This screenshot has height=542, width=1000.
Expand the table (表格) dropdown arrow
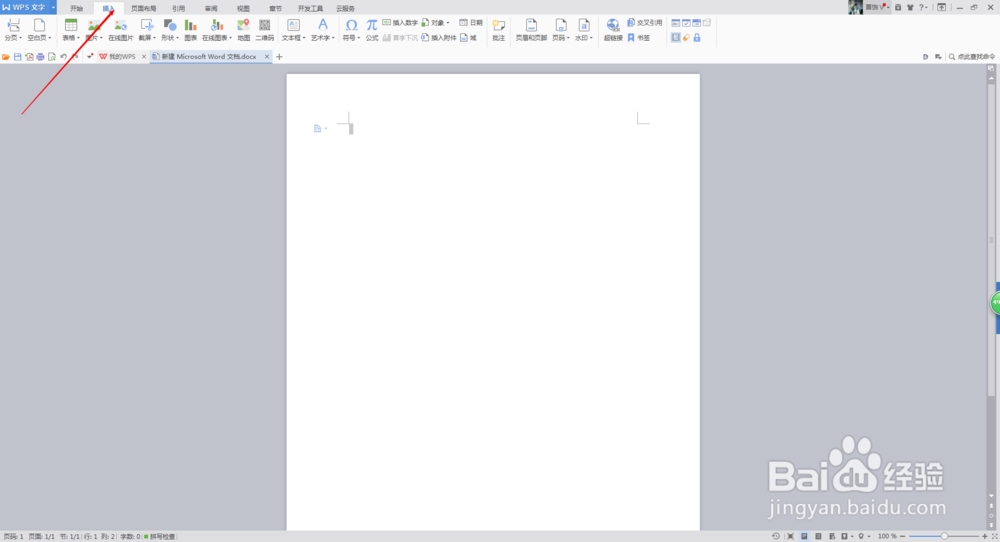pos(78,38)
